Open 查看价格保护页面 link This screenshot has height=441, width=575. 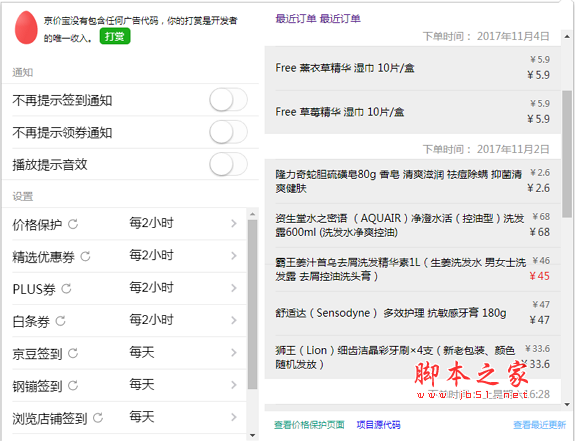[x=309, y=425]
